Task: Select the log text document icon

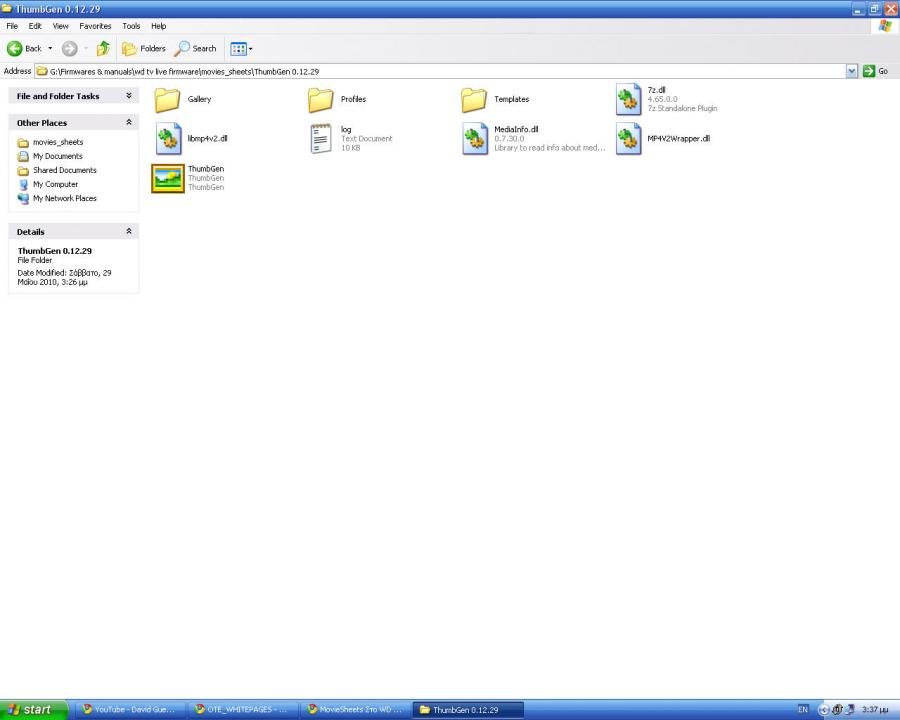Action: point(321,139)
